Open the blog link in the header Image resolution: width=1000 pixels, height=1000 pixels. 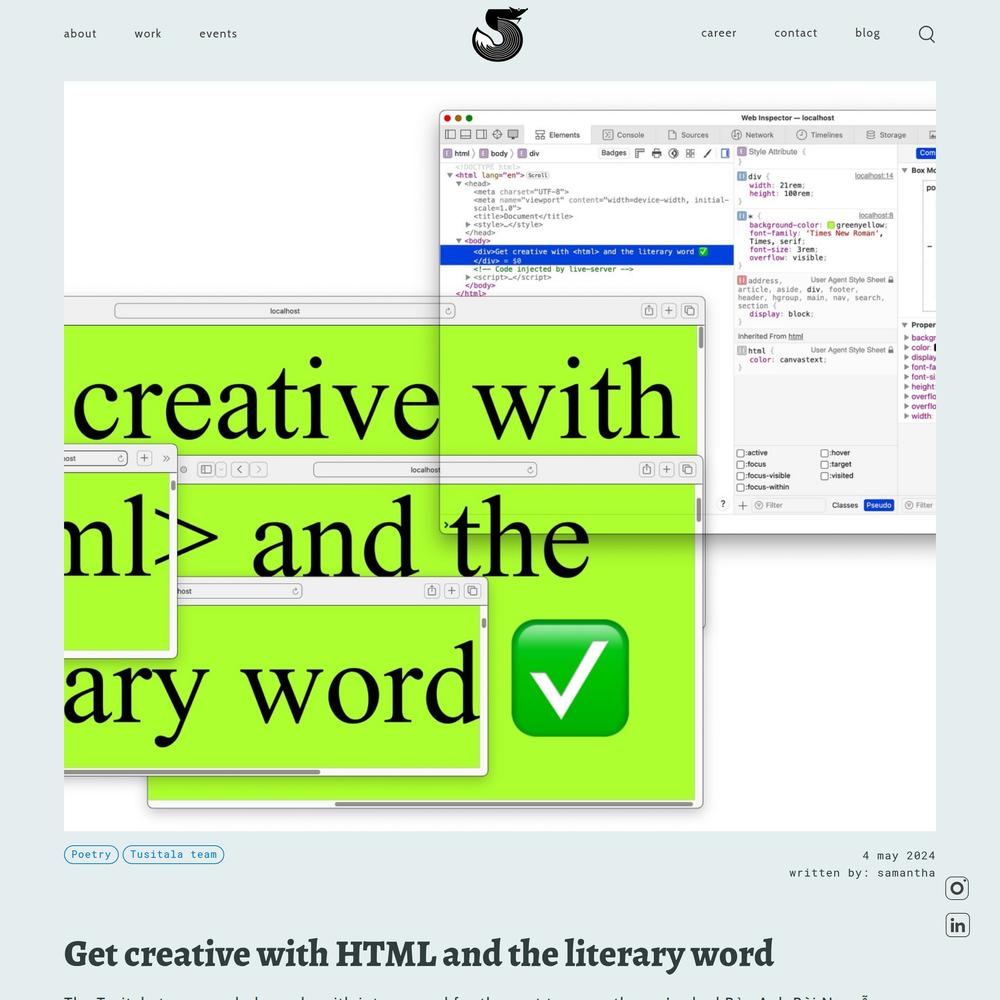(x=867, y=33)
